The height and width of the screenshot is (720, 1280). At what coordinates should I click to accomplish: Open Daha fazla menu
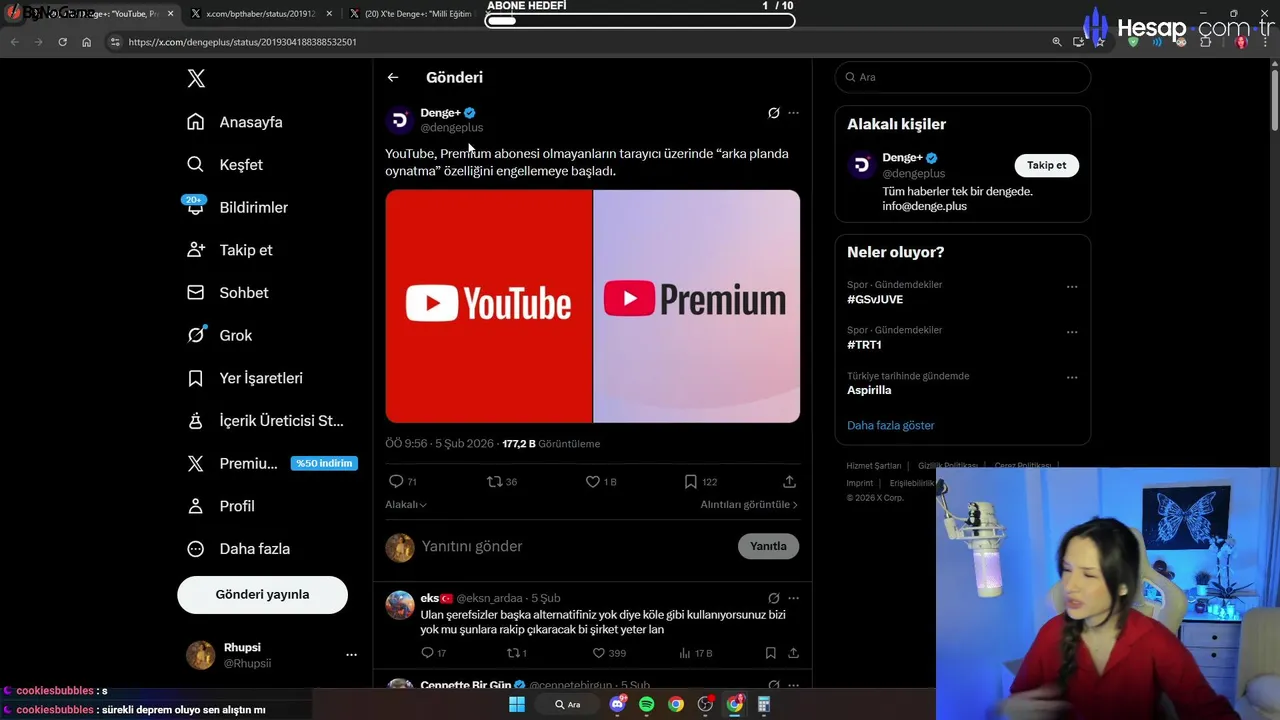click(x=238, y=549)
